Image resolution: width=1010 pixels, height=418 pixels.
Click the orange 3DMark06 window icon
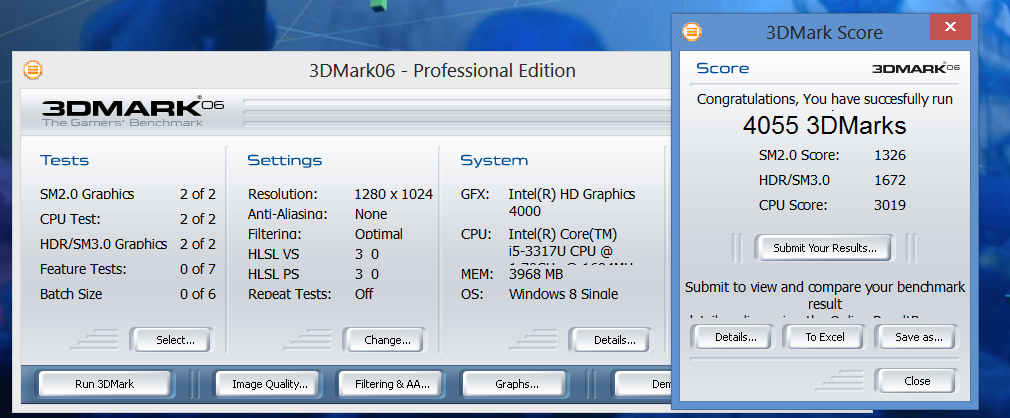(x=33, y=70)
